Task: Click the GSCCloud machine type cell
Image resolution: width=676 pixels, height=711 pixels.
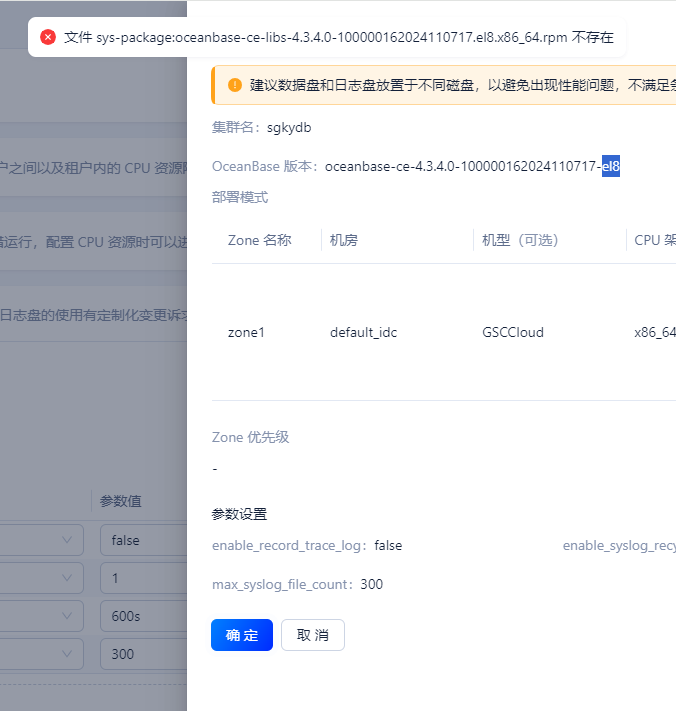Action: click(x=513, y=332)
